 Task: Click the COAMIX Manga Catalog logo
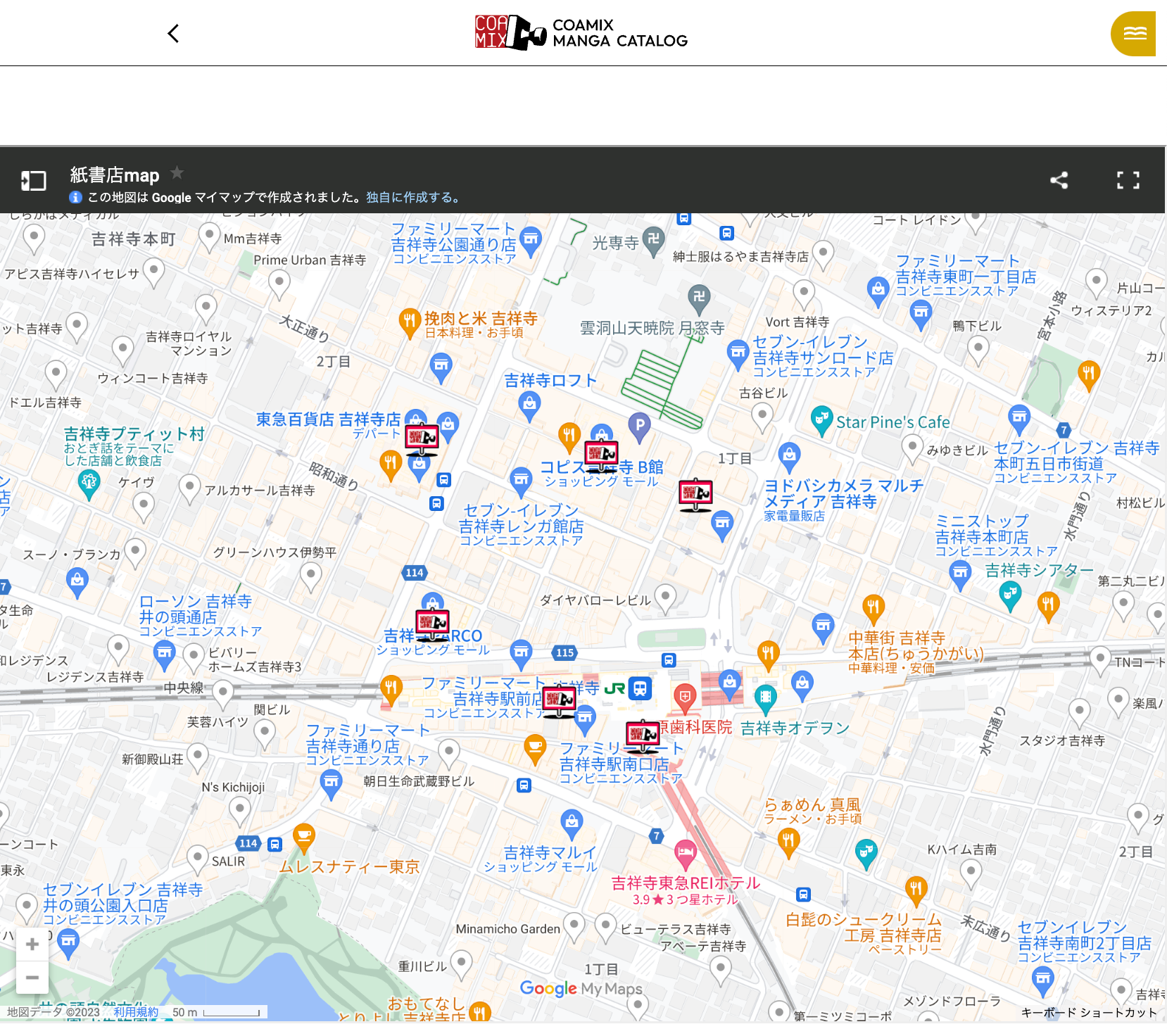coord(581,32)
